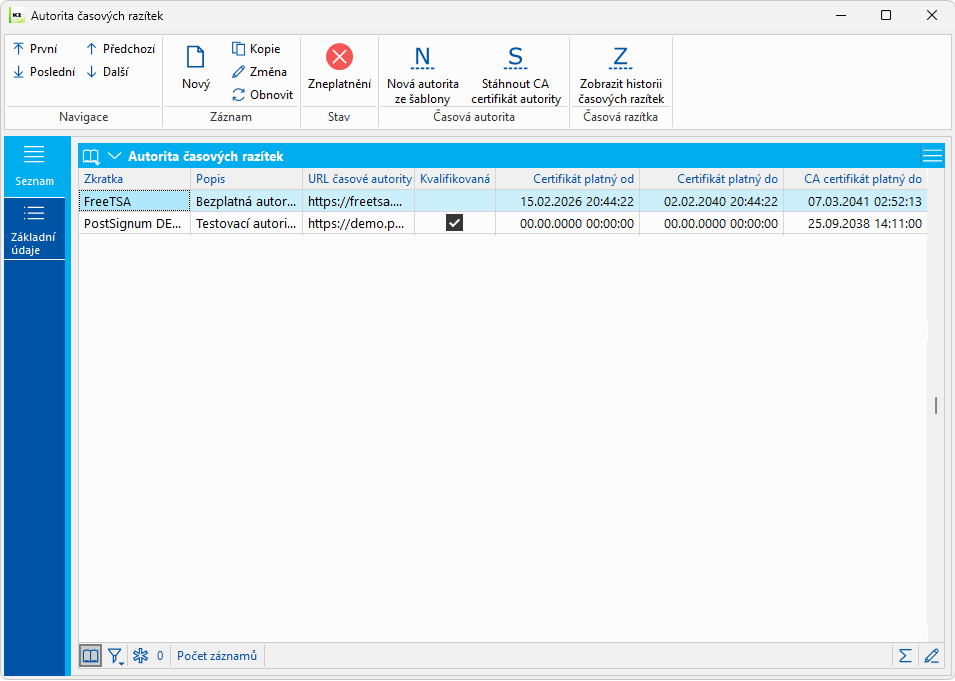Click the snowflake icon in status bar

coord(141,655)
